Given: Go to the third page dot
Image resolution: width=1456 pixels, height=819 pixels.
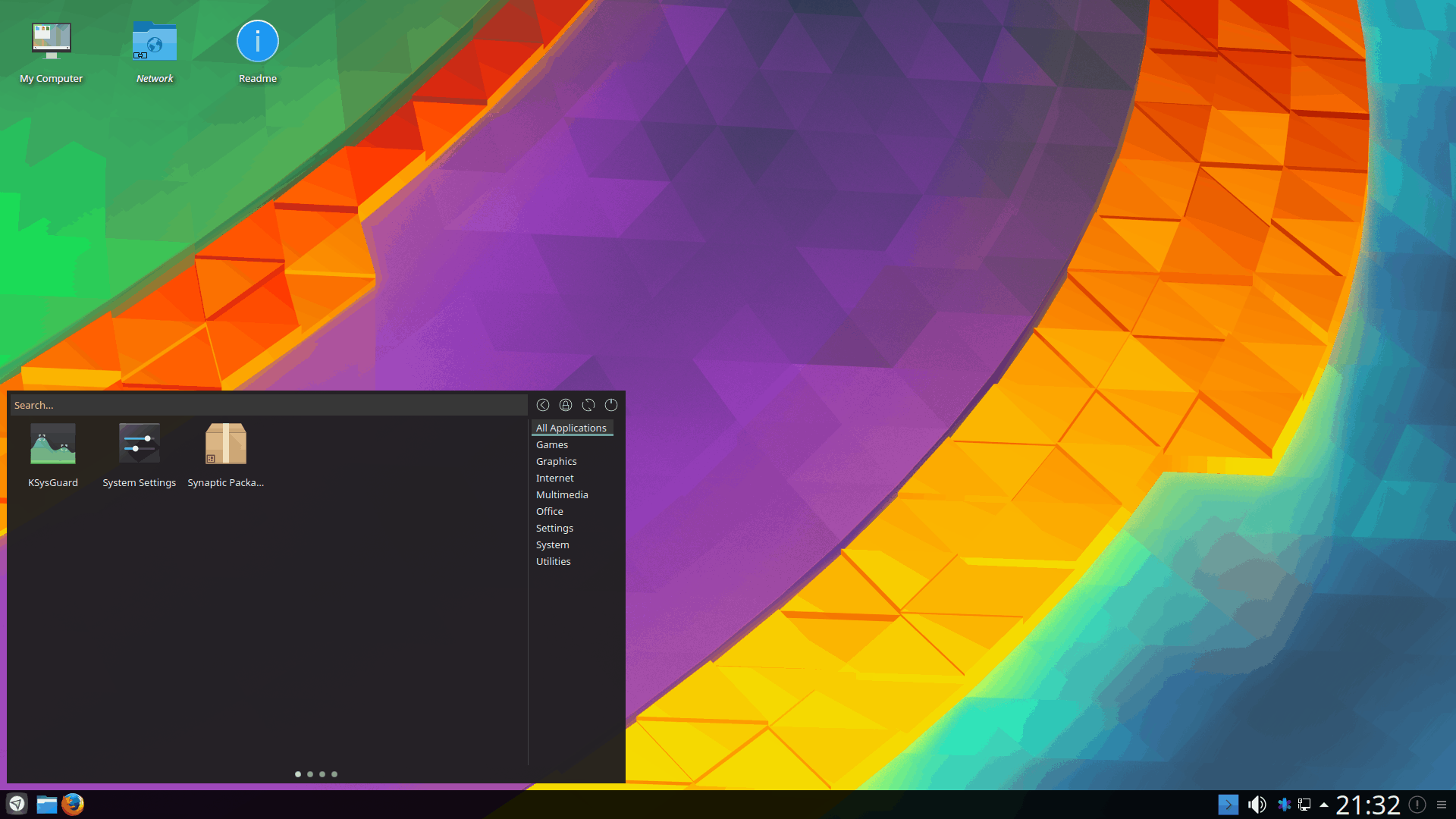Looking at the screenshot, I should (322, 774).
